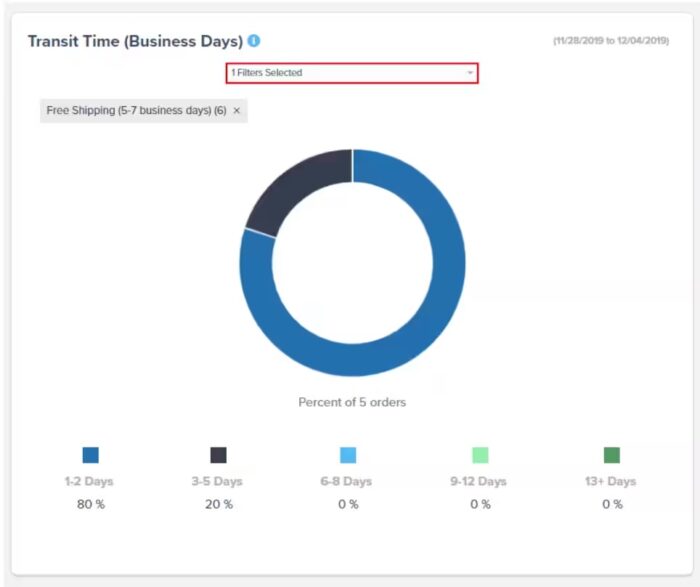The width and height of the screenshot is (700, 587).
Task: Open the 1 Filters Selected dropdown
Action: 352,73
